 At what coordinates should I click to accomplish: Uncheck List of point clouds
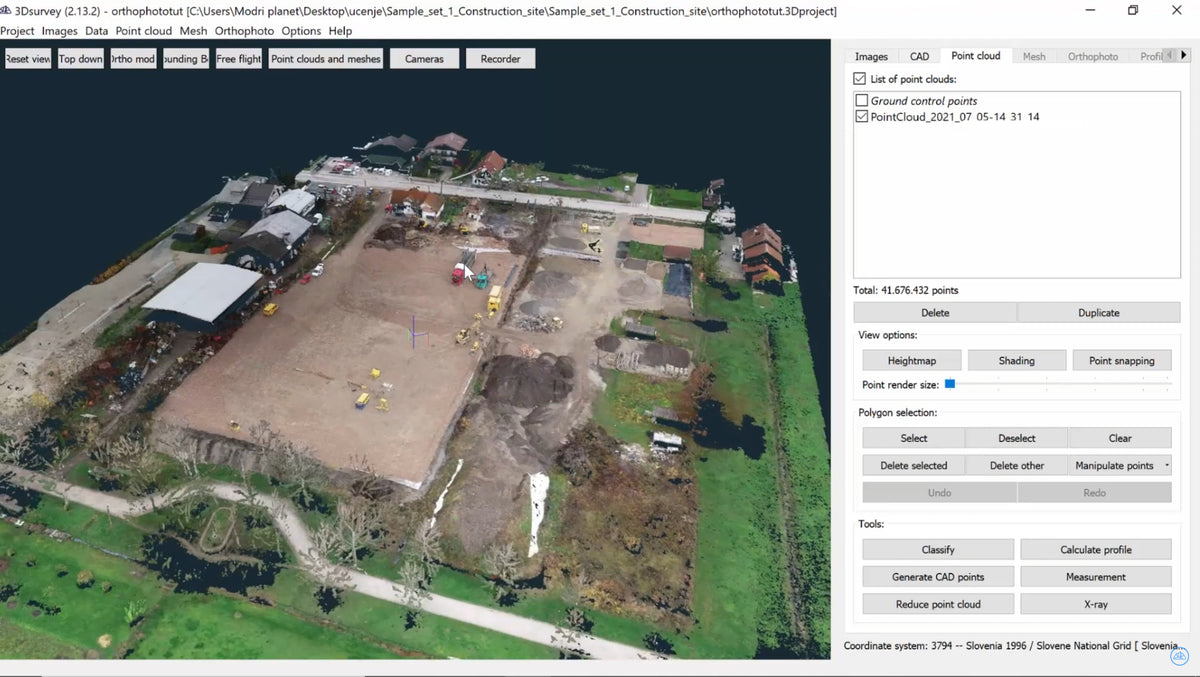point(859,78)
